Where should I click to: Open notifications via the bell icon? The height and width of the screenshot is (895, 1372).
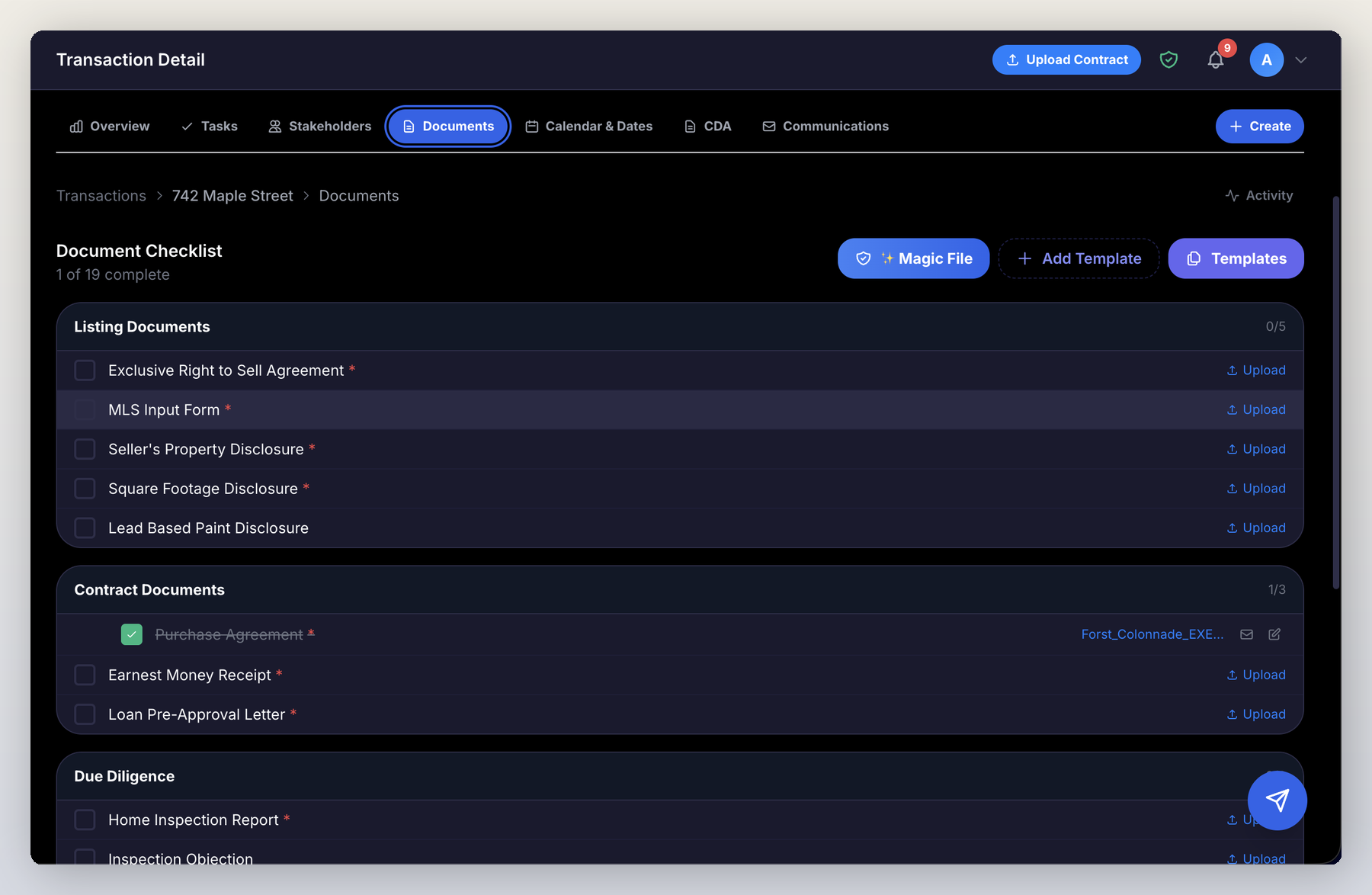[x=1216, y=59]
